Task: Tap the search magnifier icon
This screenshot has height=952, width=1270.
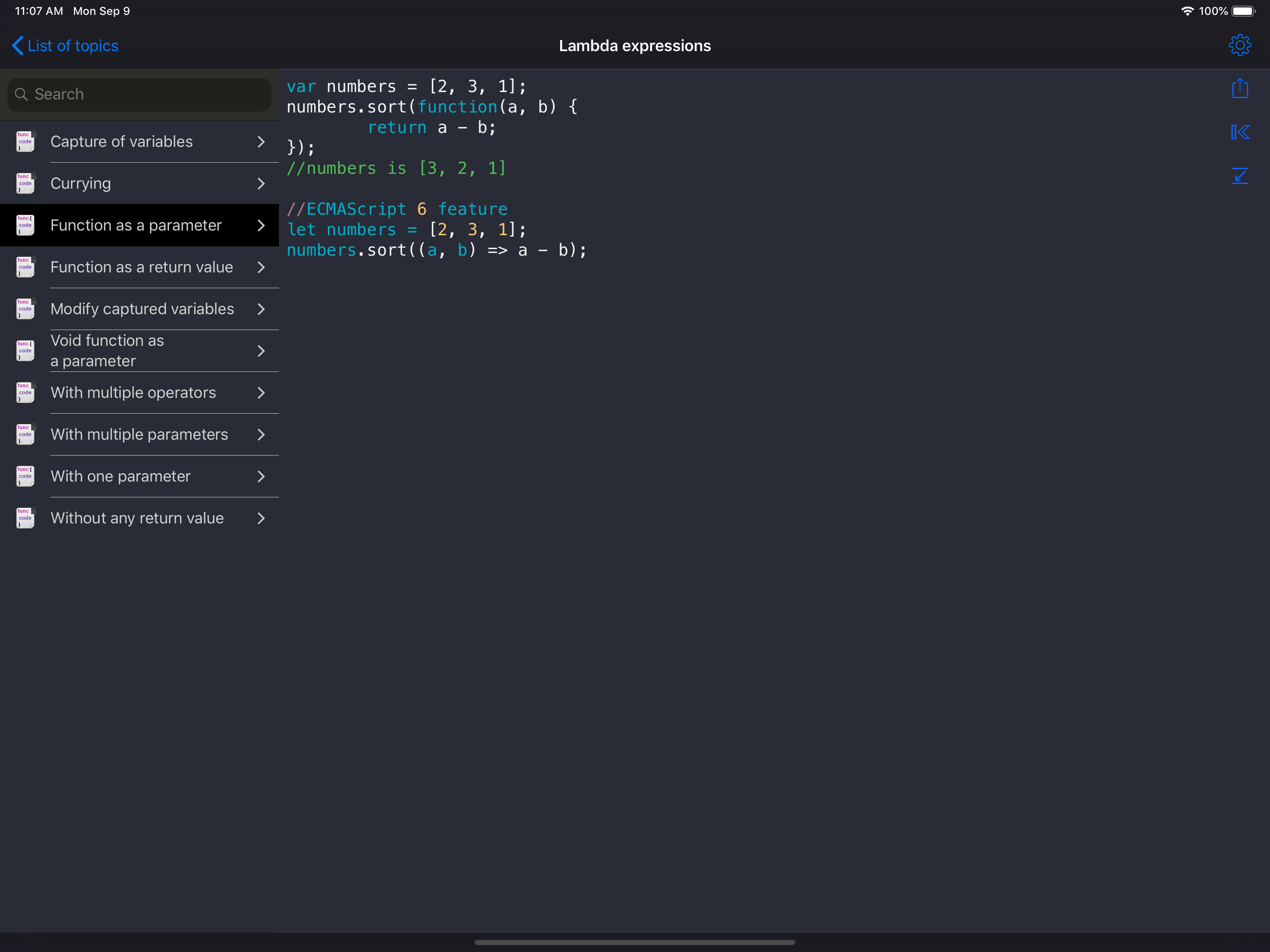Action: 21,94
